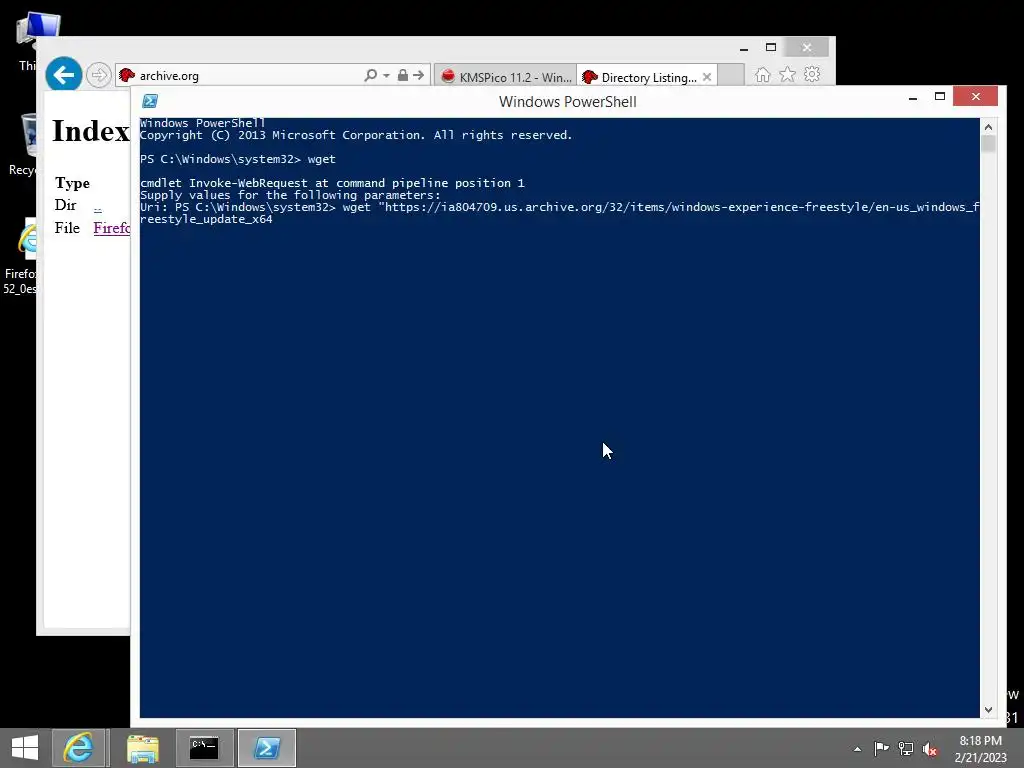The width and height of the screenshot is (1024, 768).
Task: Maximize the Windows PowerShell window
Action: [x=940, y=97]
